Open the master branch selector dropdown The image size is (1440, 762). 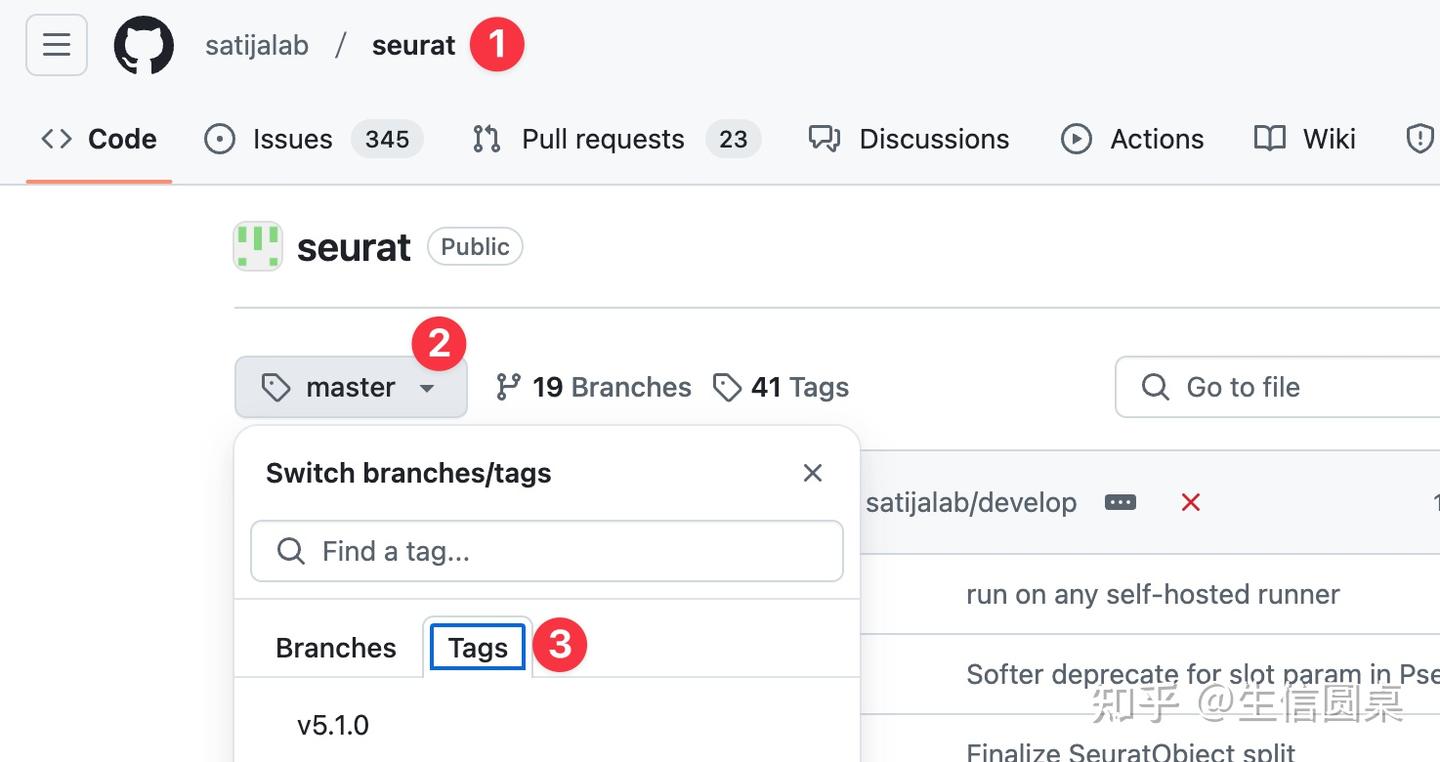[350, 387]
